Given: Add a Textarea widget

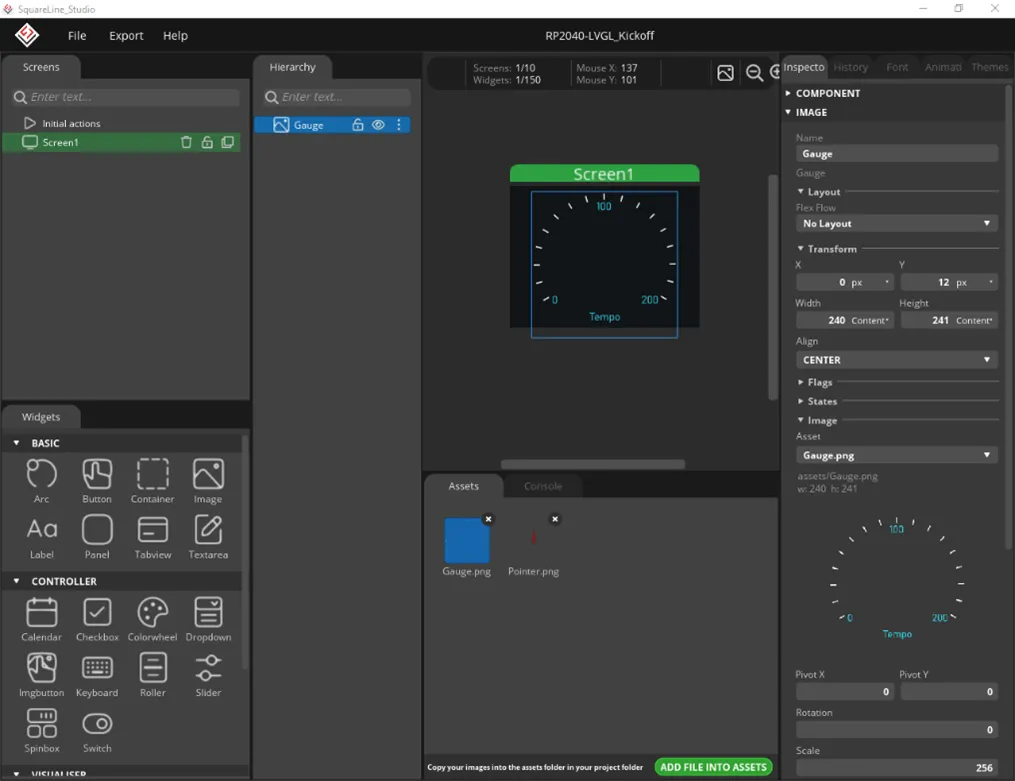Looking at the screenshot, I should [208, 536].
